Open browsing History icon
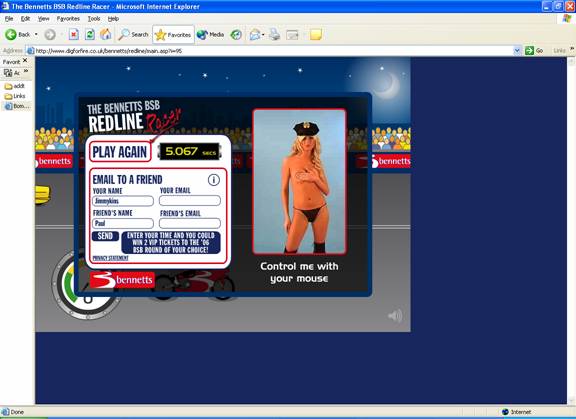This screenshot has width=576, height=419. (x=236, y=35)
